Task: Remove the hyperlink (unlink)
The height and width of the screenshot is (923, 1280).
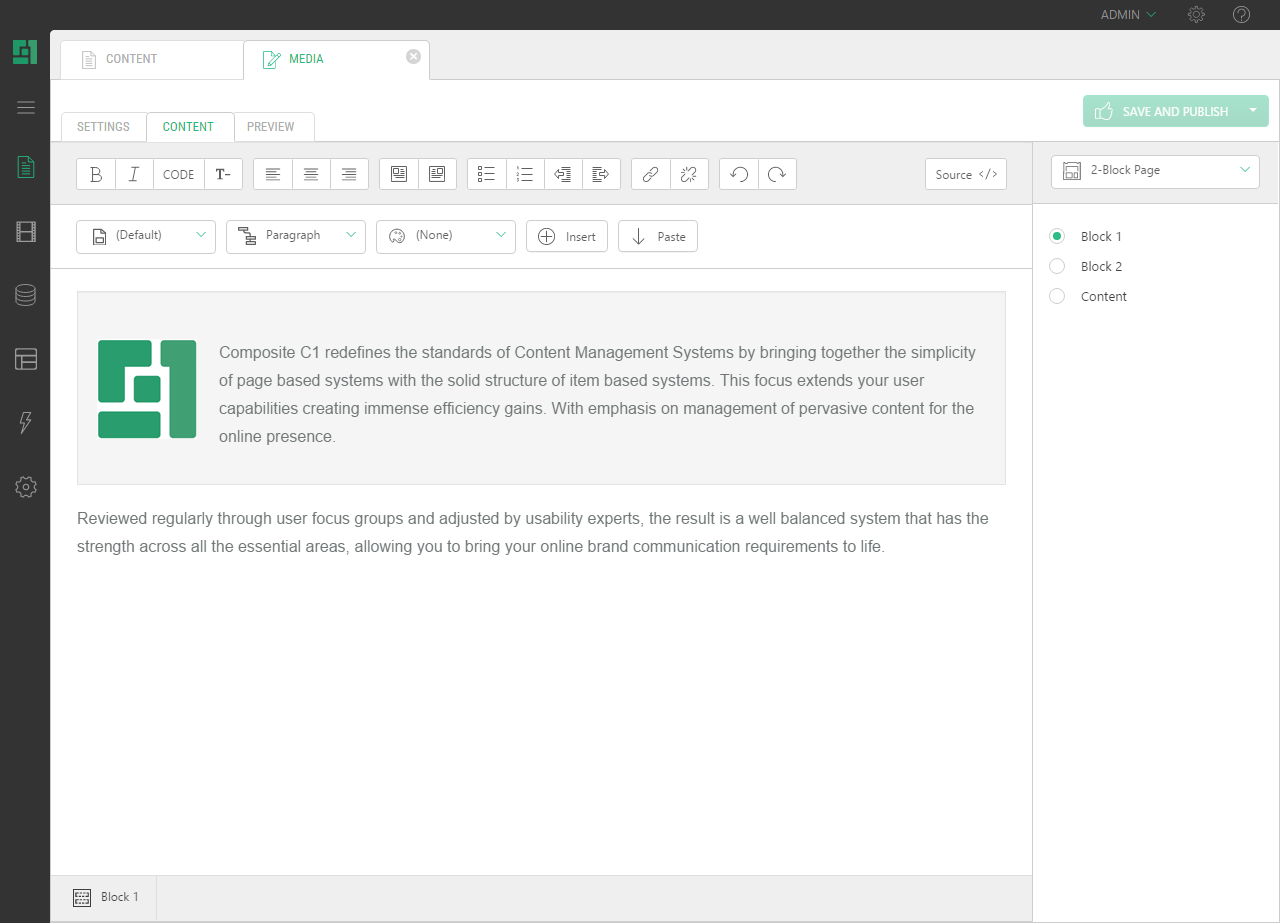Action: pos(689,174)
